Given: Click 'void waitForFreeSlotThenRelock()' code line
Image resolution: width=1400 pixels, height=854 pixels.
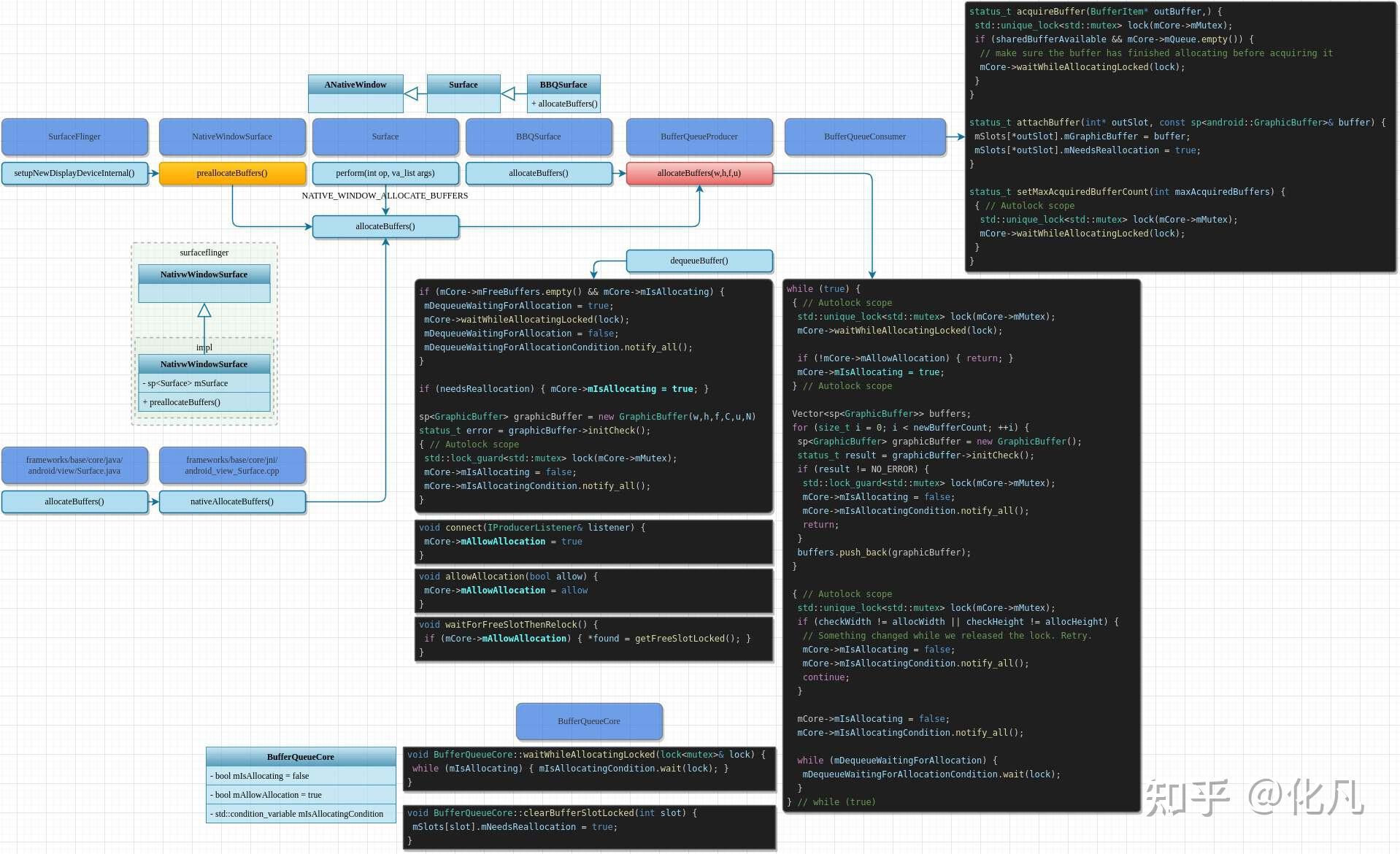Looking at the screenshot, I should [509, 625].
